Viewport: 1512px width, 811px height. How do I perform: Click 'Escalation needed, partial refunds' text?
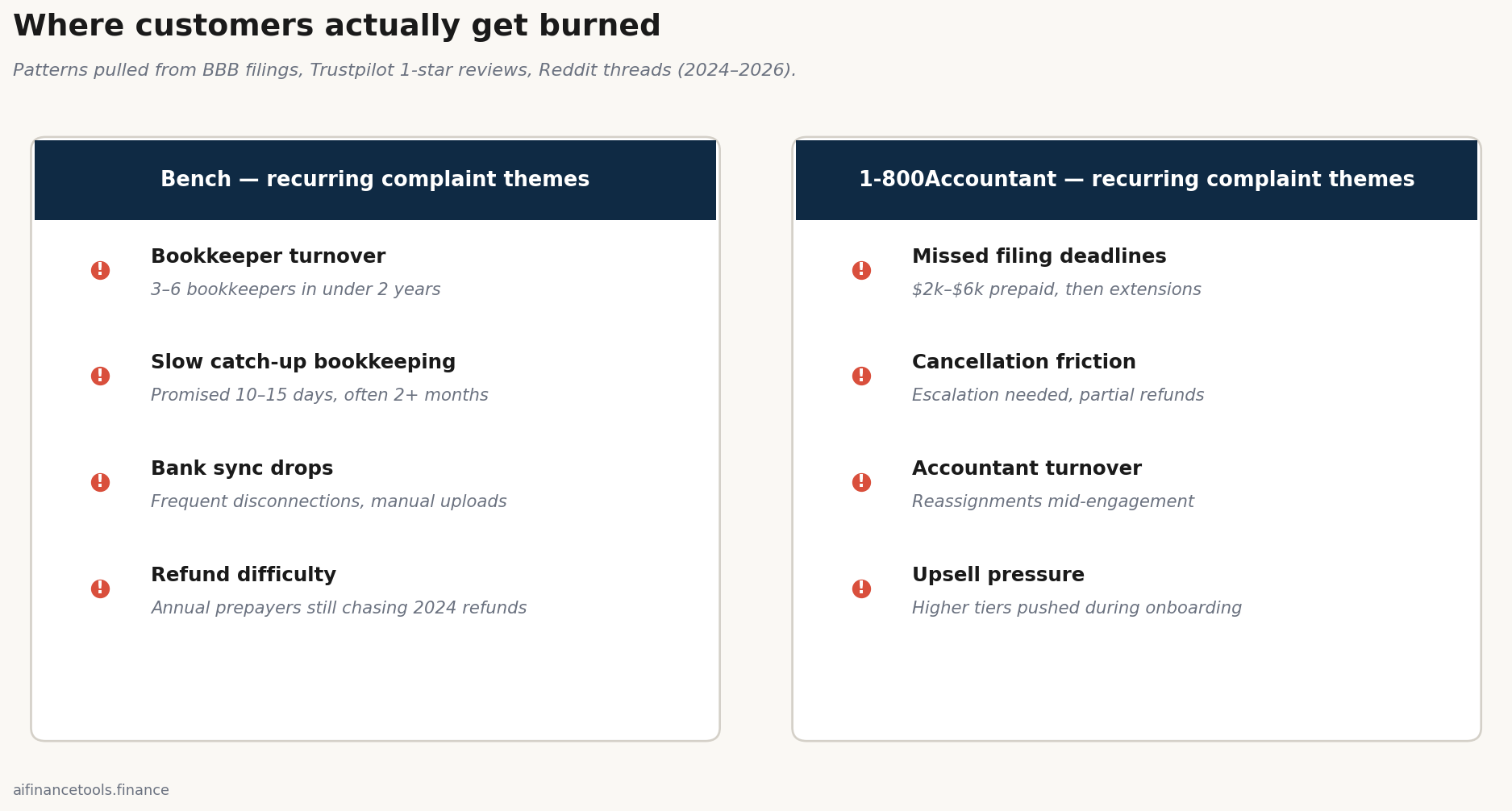[x=1058, y=396]
